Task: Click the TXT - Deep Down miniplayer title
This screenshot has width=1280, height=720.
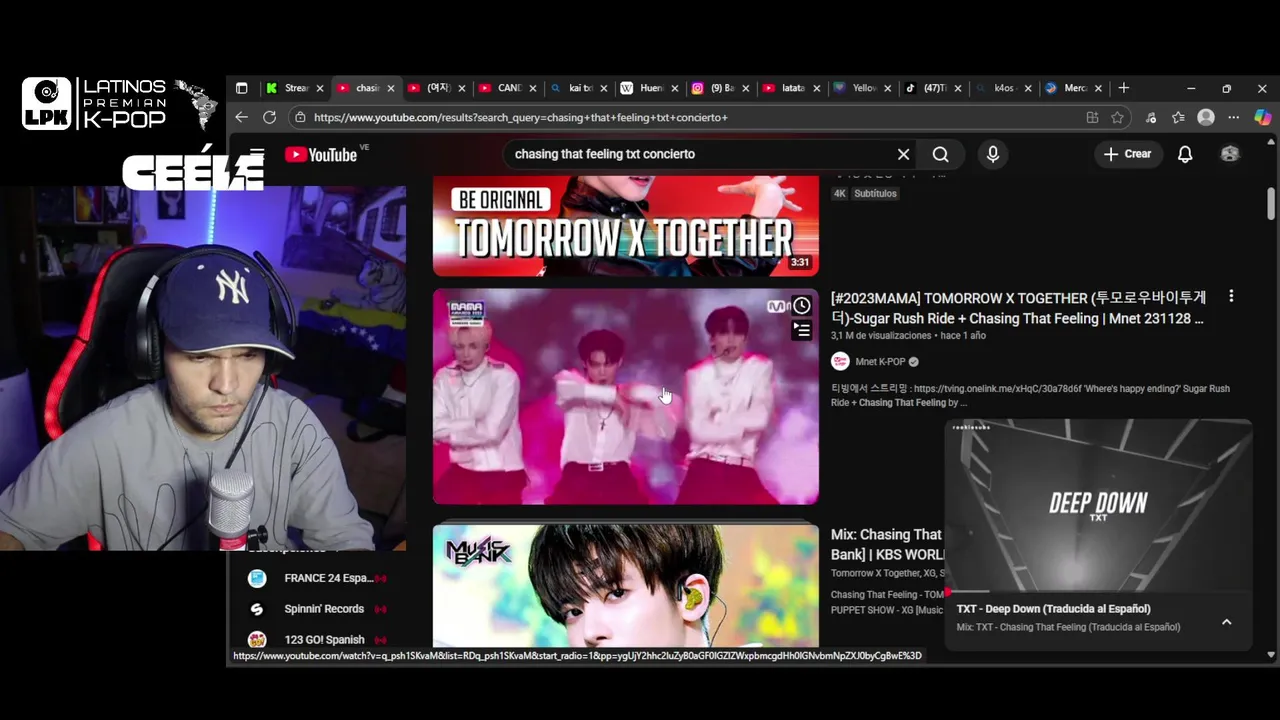Action: pyautogui.click(x=1053, y=608)
